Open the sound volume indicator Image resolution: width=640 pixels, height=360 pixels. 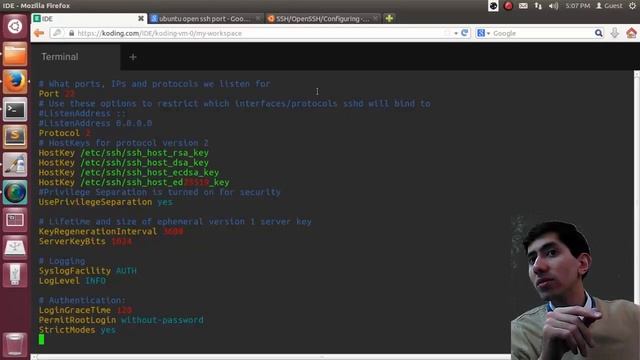coord(553,6)
